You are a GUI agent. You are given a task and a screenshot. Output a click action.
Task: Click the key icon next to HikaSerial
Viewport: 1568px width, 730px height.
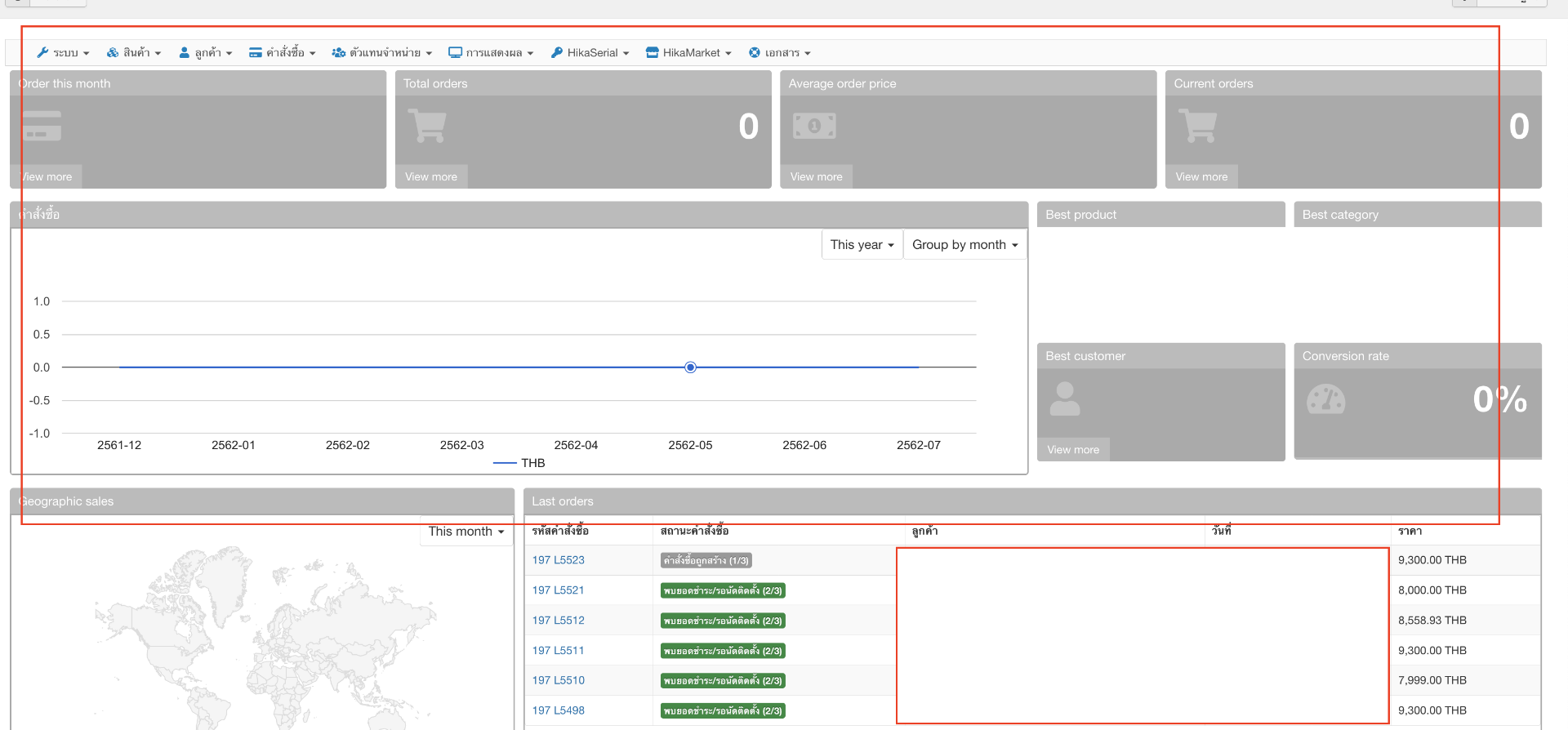[x=557, y=53]
